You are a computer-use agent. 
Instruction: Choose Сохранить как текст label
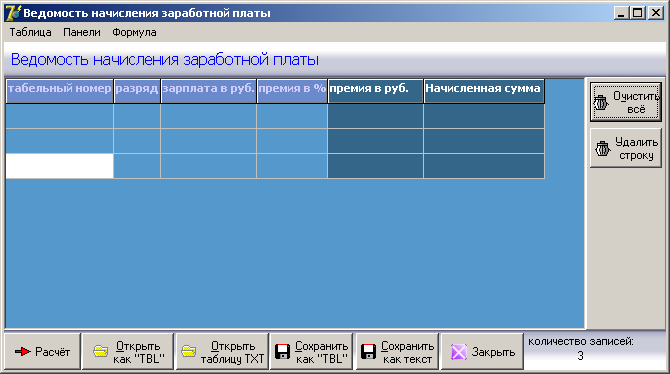[x=407, y=352]
